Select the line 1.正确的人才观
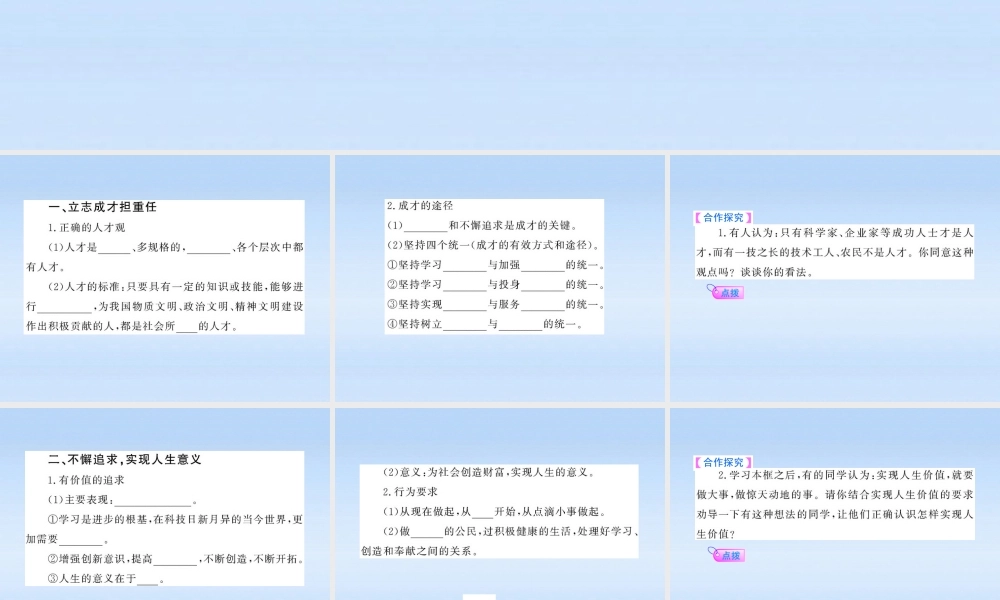This screenshot has height=600, width=1000. pyautogui.click(x=87, y=228)
